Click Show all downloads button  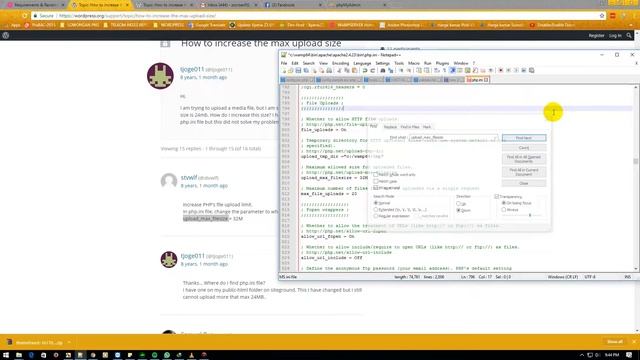(615, 342)
